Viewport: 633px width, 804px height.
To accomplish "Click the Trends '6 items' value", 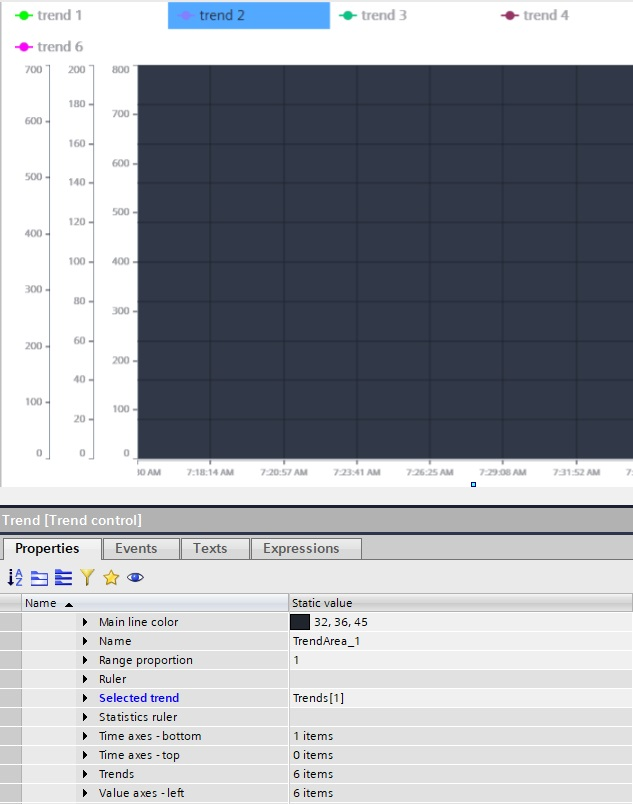I will coord(313,774).
